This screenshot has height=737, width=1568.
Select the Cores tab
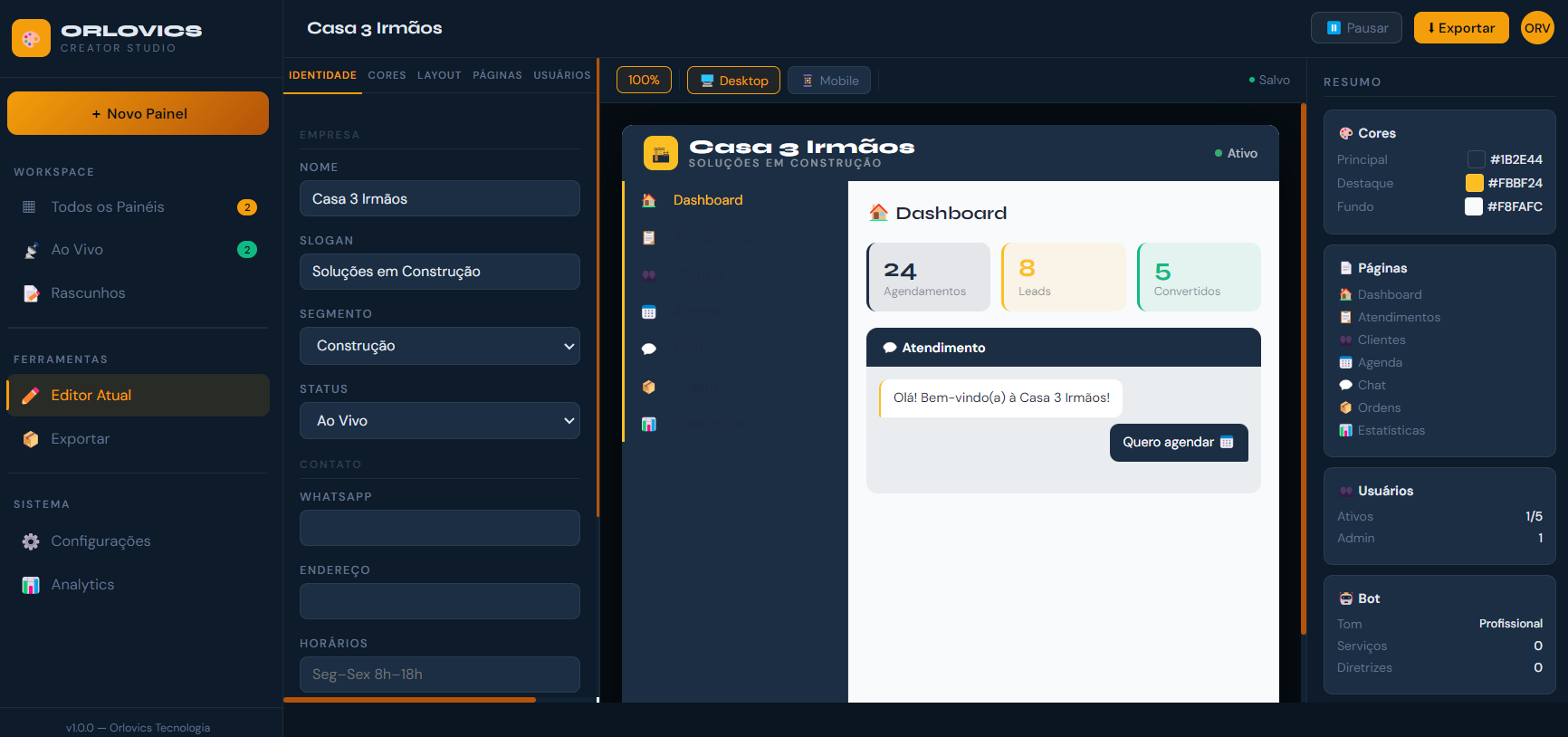[387, 75]
